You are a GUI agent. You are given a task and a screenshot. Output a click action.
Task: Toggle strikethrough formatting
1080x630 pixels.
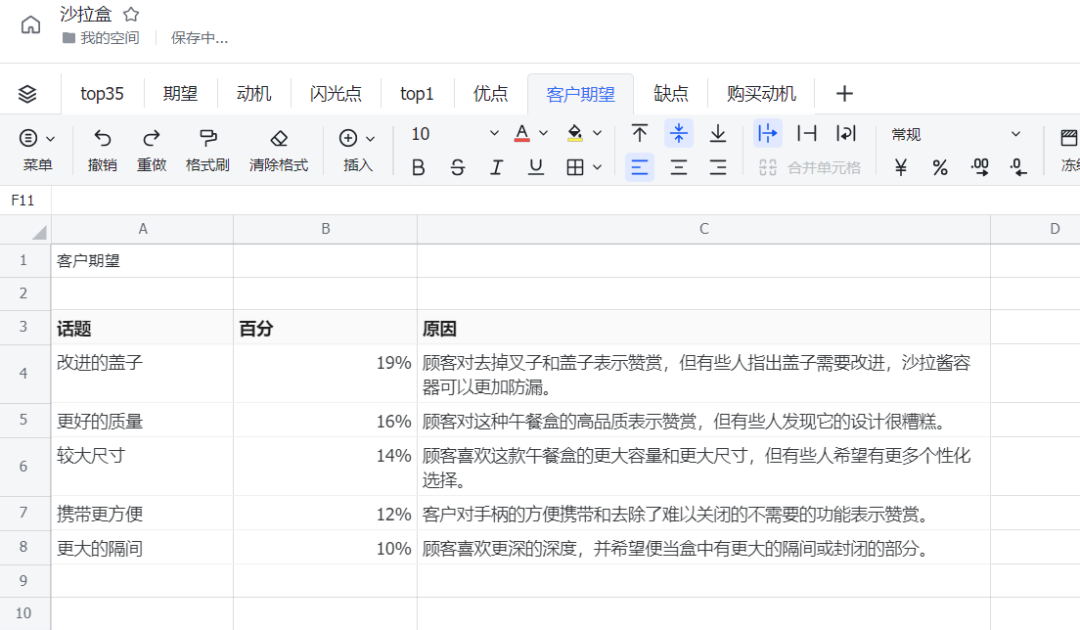click(x=457, y=167)
